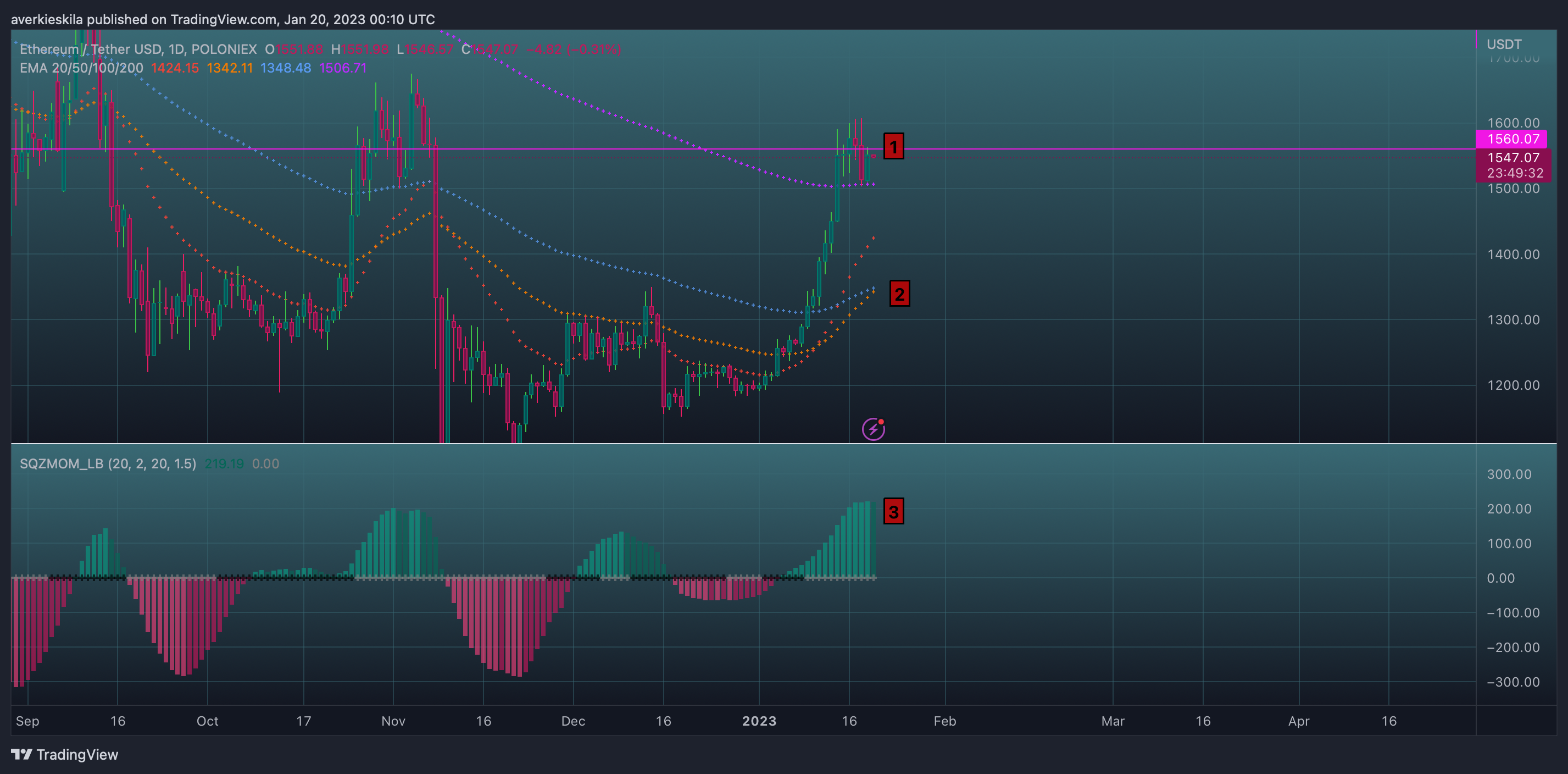Viewport: 1568px width, 774px height.
Task: Click the SQZMOM value 219.19
Action: tap(224, 464)
